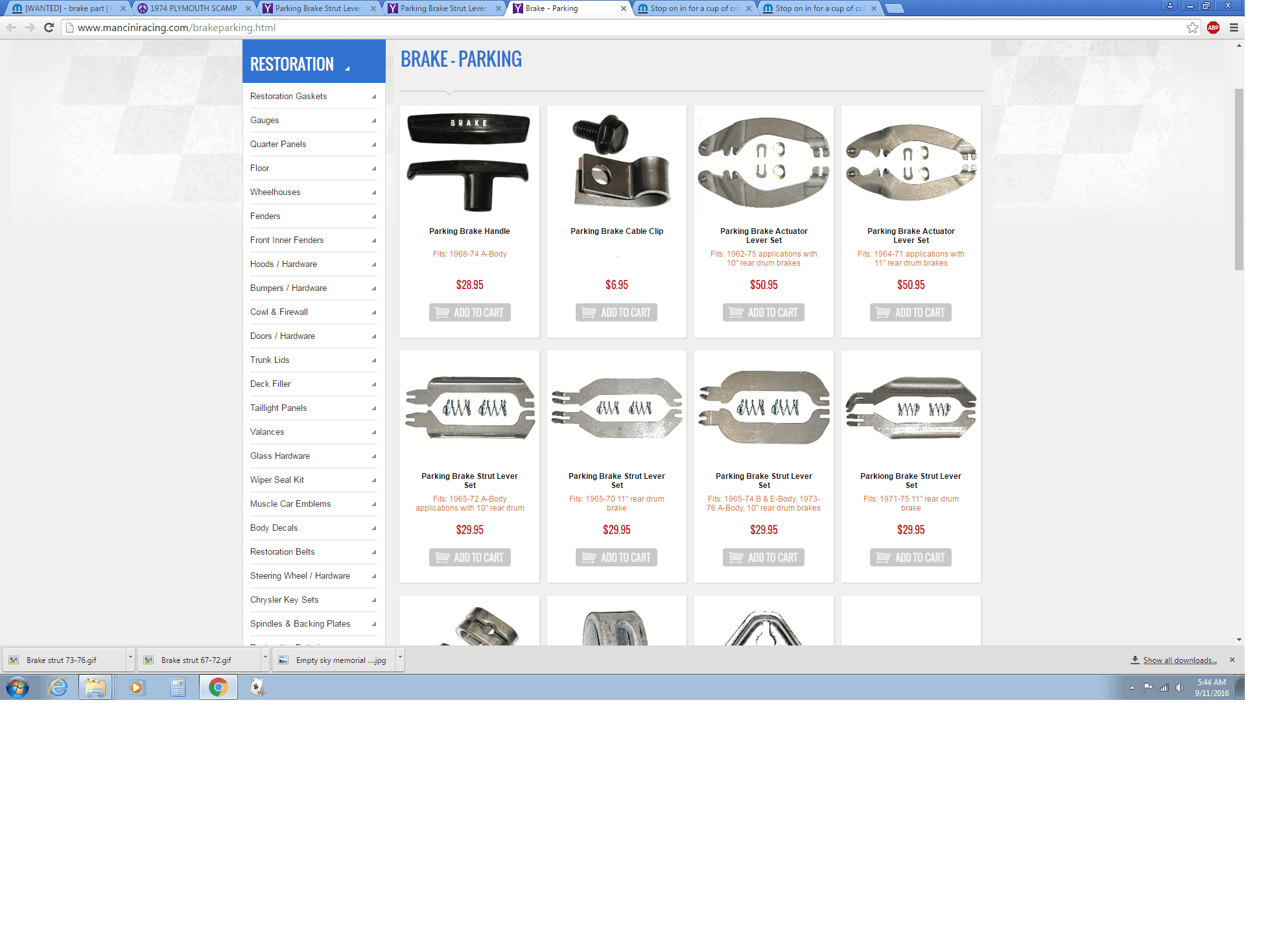This screenshot has height=952, width=1270.
Task: Open Windows Explorer from the taskbar
Action: click(x=96, y=687)
